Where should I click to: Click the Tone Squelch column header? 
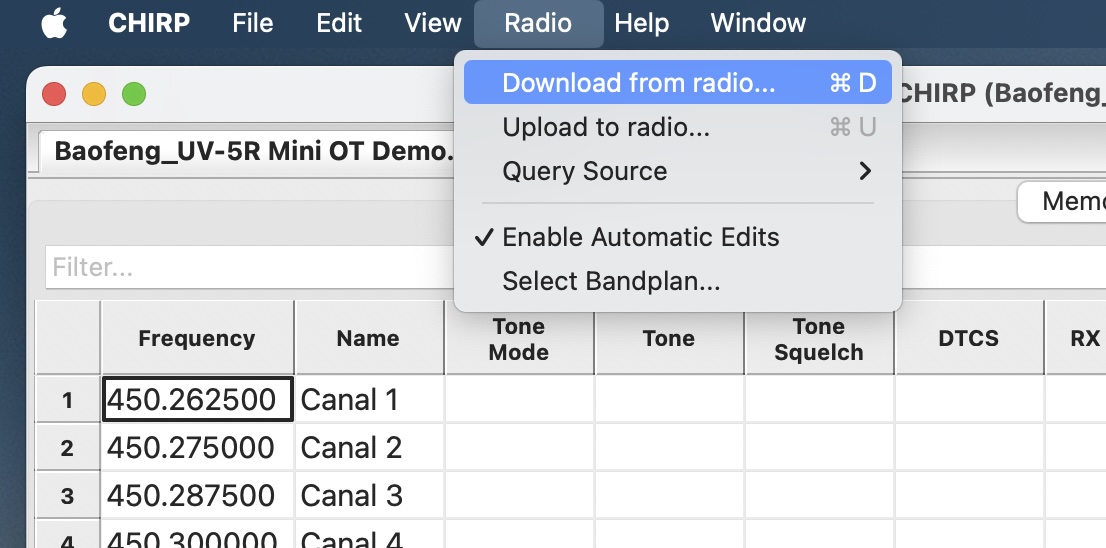tap(818, 338)
